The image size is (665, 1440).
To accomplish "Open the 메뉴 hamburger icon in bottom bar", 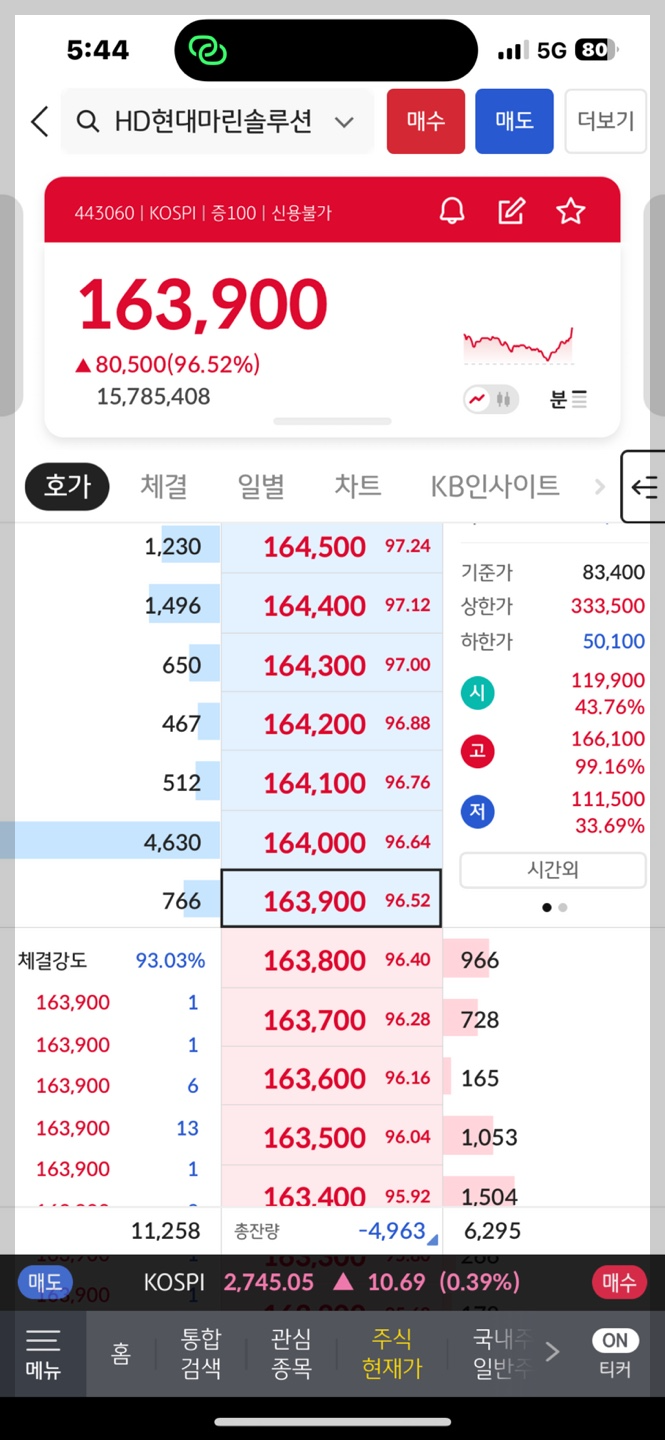I will [x=42, y=1354].
